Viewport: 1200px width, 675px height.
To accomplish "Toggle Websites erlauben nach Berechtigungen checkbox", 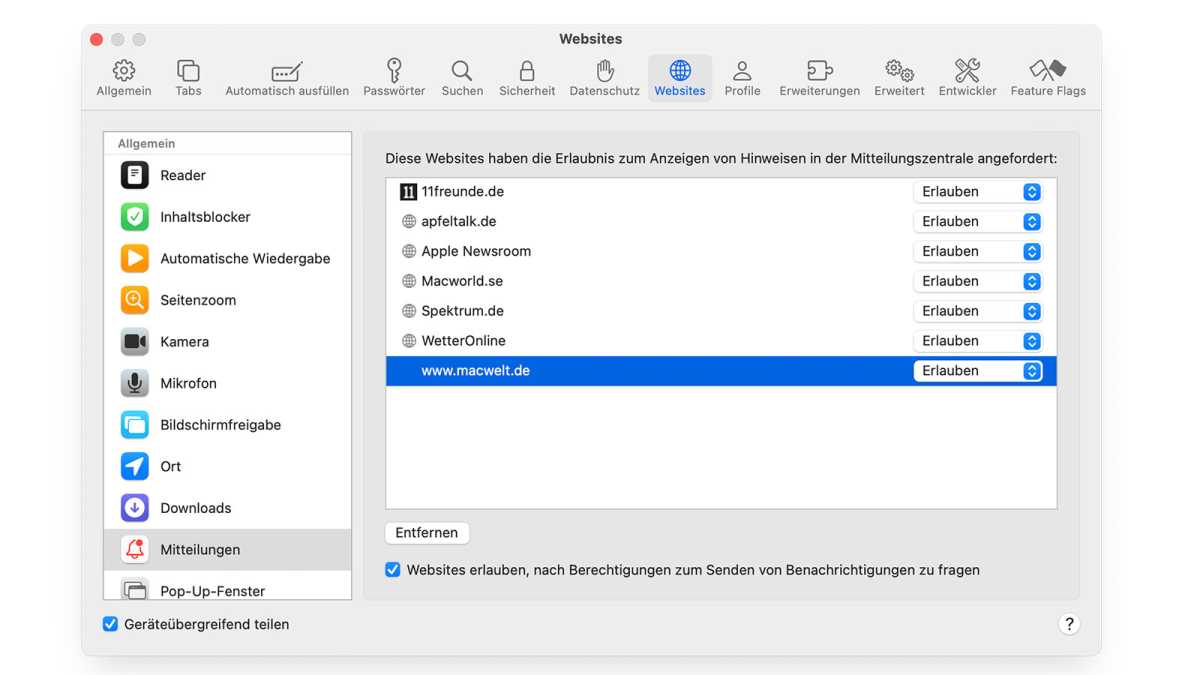I will pos(393,570).
